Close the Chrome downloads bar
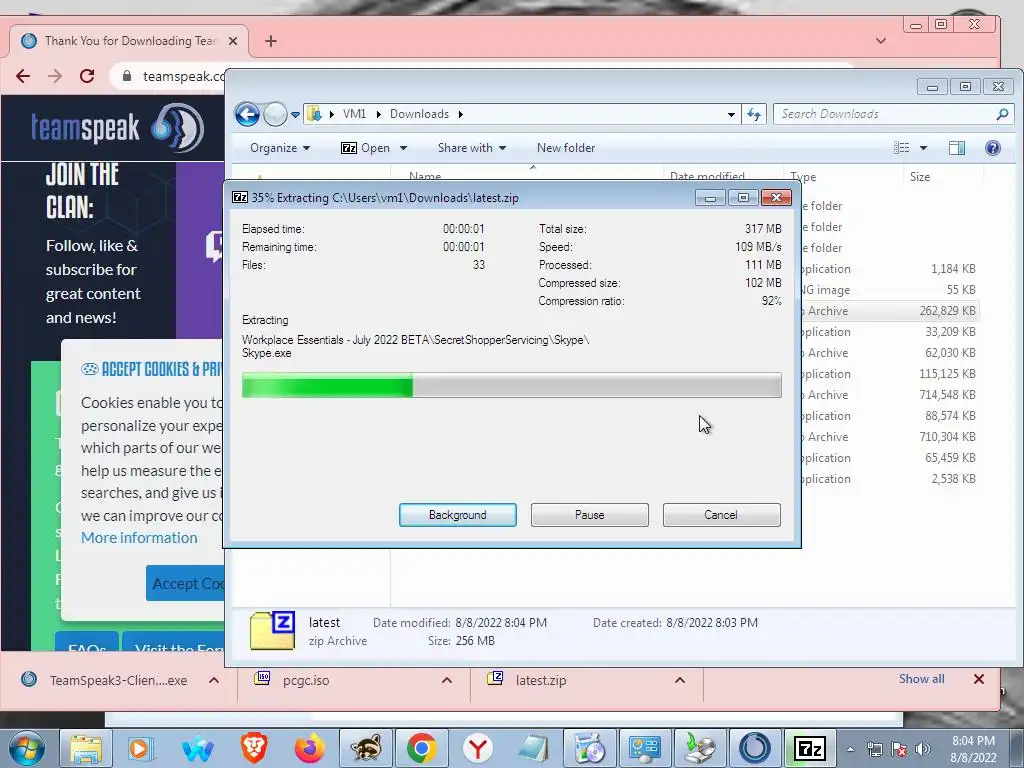This screenshot has height=768, width=1024. coord(978,679)
